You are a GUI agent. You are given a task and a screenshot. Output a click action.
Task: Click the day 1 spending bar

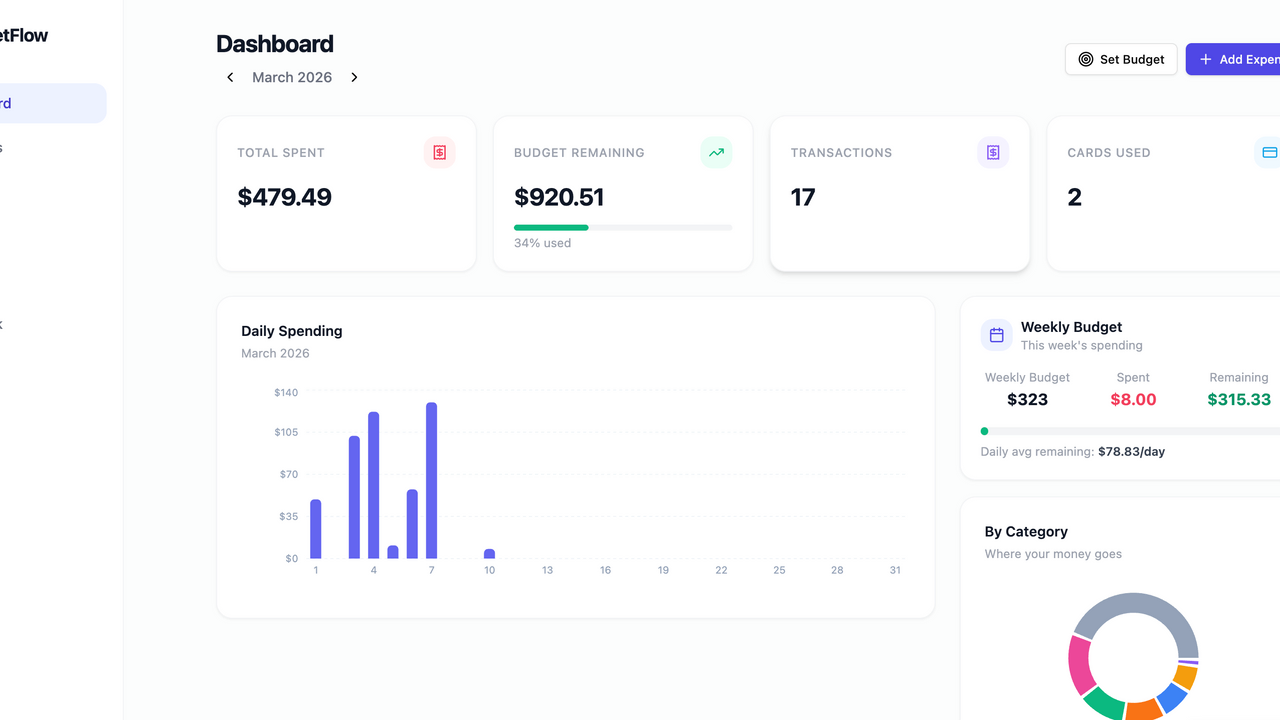[316, 529]
